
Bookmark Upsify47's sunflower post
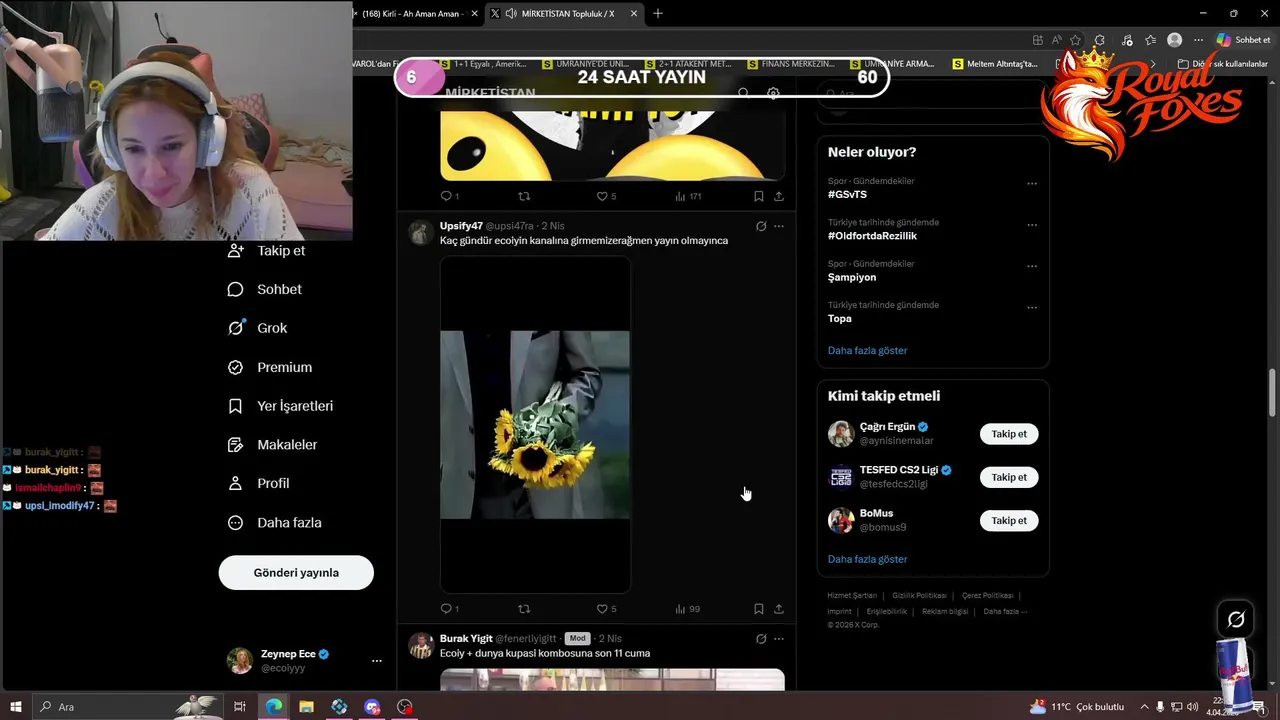pyautogui.click(x=759, y=608)
